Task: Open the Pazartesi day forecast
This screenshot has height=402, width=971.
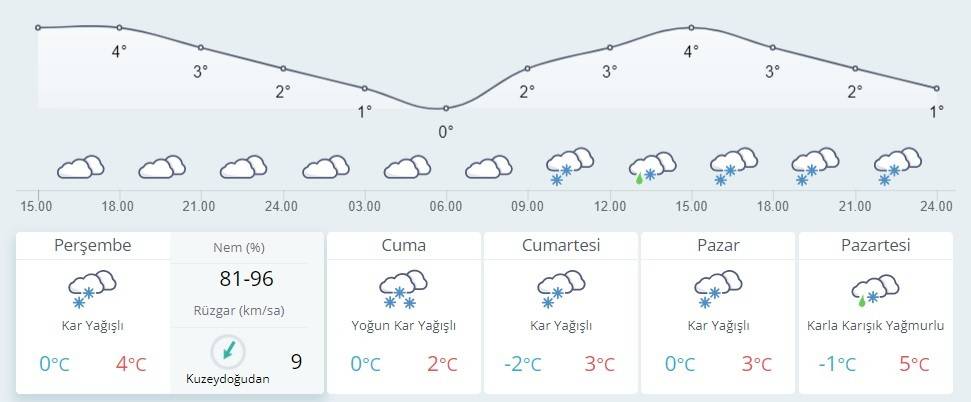Action: click(x=873, y=245)
